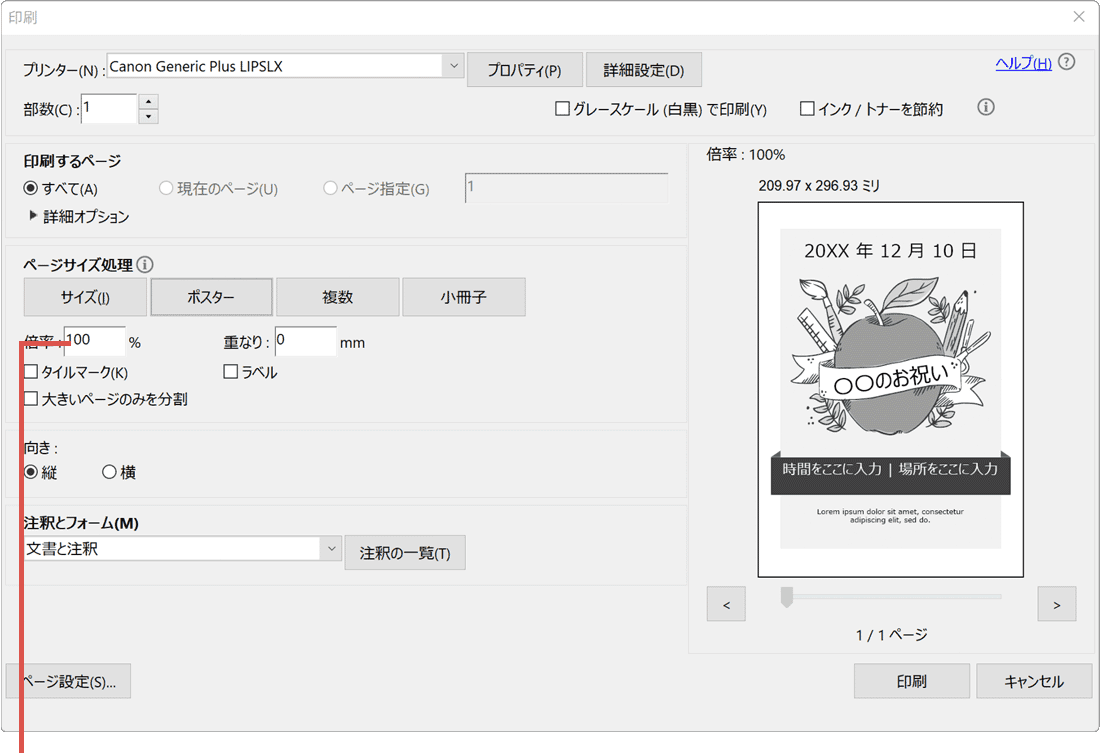Click the previous page arrow under preview
This screenshot has width=1100, height=753.
[726, 603]
